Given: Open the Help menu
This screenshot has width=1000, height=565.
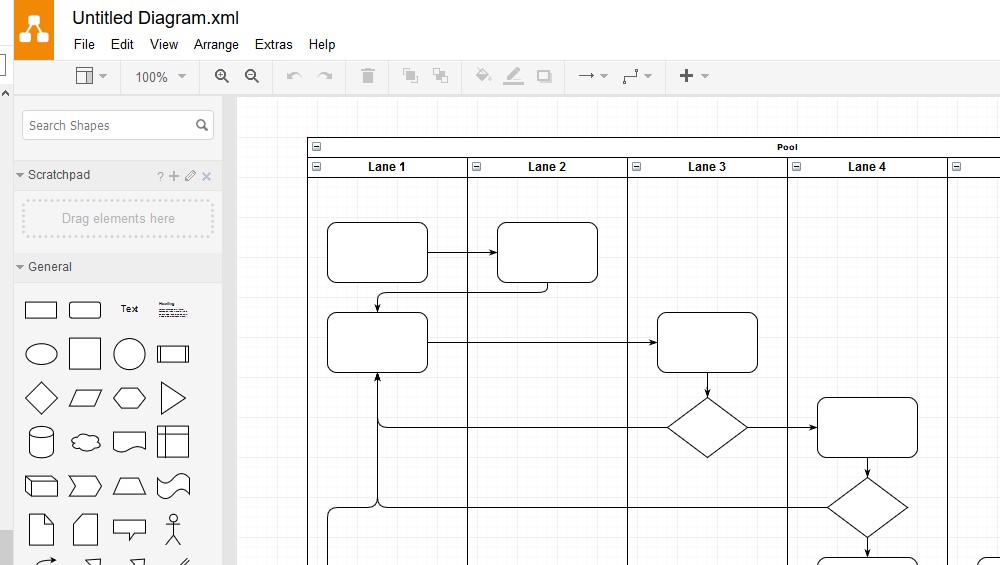Looking at the screenshot, I should (322, 45).
